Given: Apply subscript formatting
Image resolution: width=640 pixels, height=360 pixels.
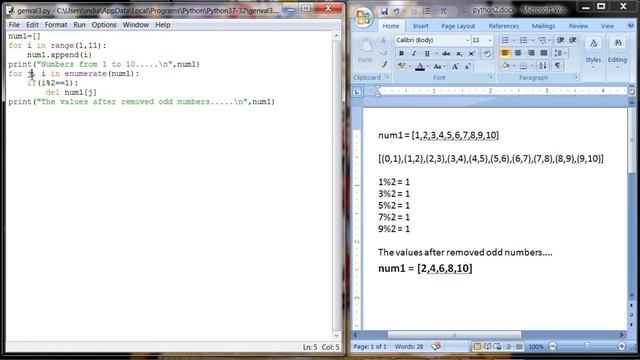Looking at the screenshot, I should pos(459,53).
